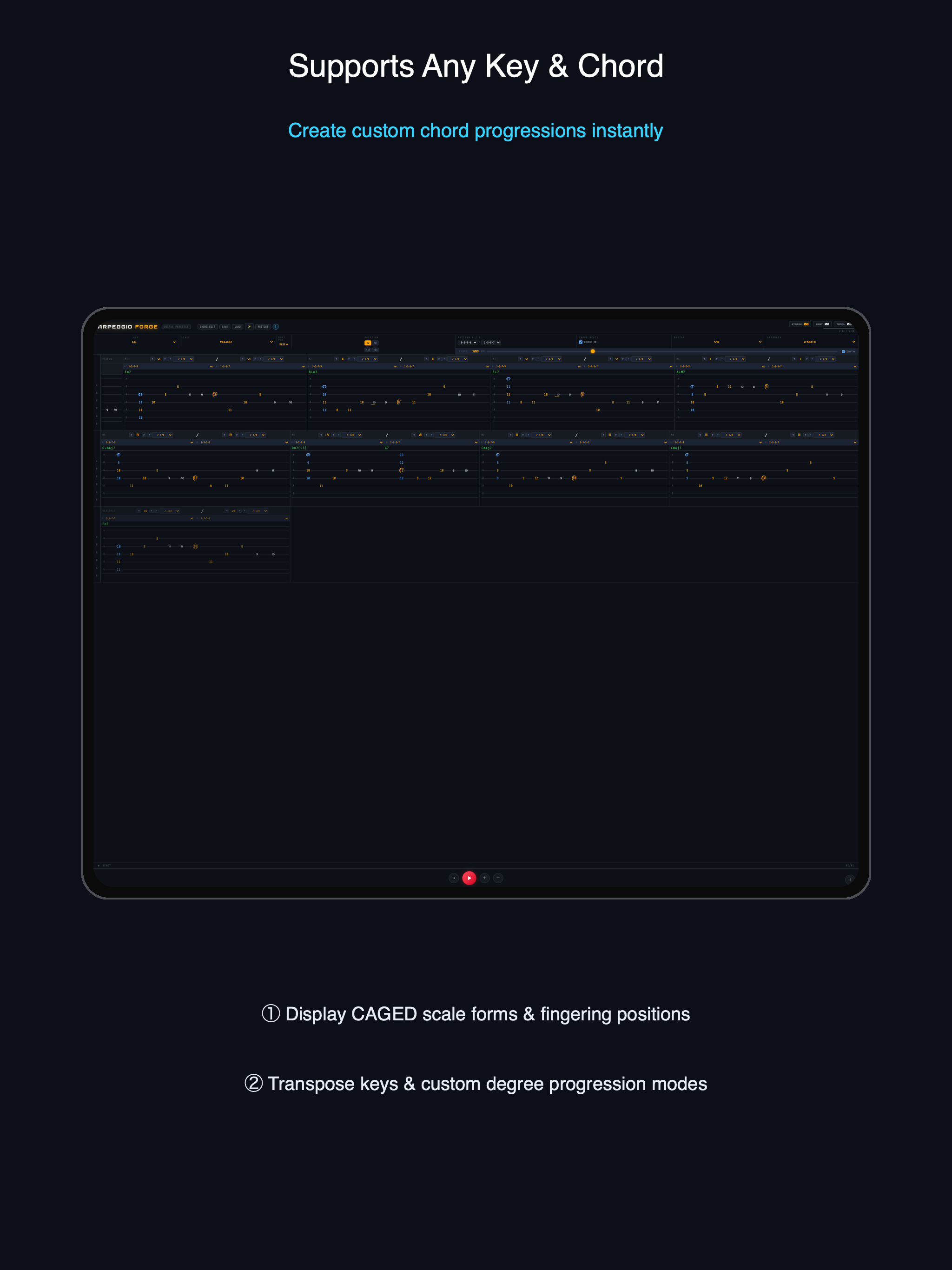The image size is (952, 1270).
Task: Toggle the +1F position button
Action: pyautogui.click(x=368, y=350)
